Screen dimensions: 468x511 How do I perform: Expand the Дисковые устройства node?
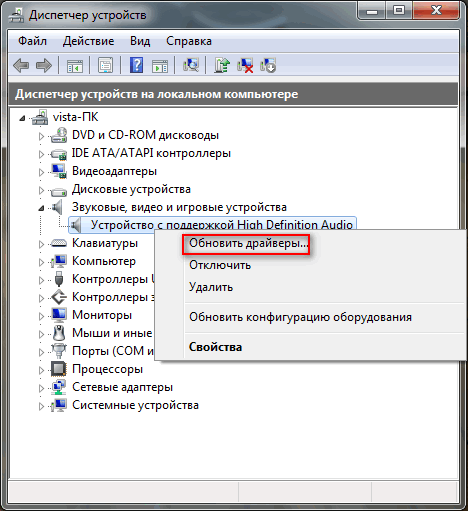coord(41,190)
